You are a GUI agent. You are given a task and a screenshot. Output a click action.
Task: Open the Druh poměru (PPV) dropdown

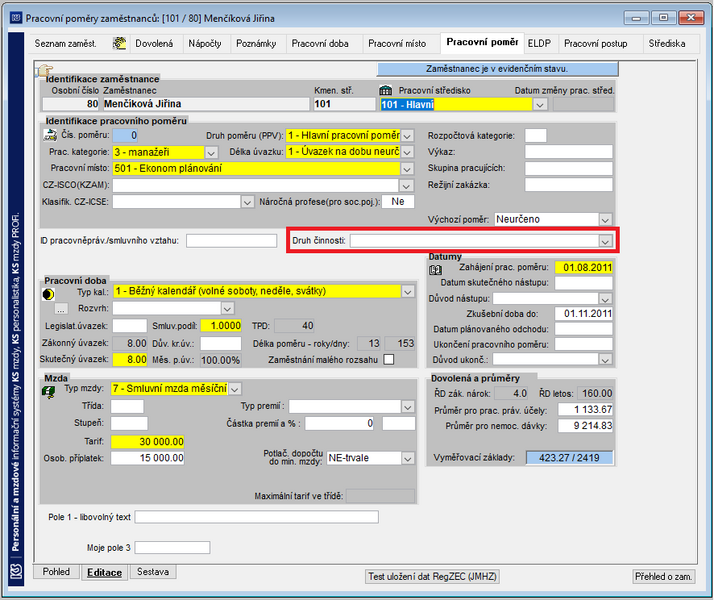407,136
